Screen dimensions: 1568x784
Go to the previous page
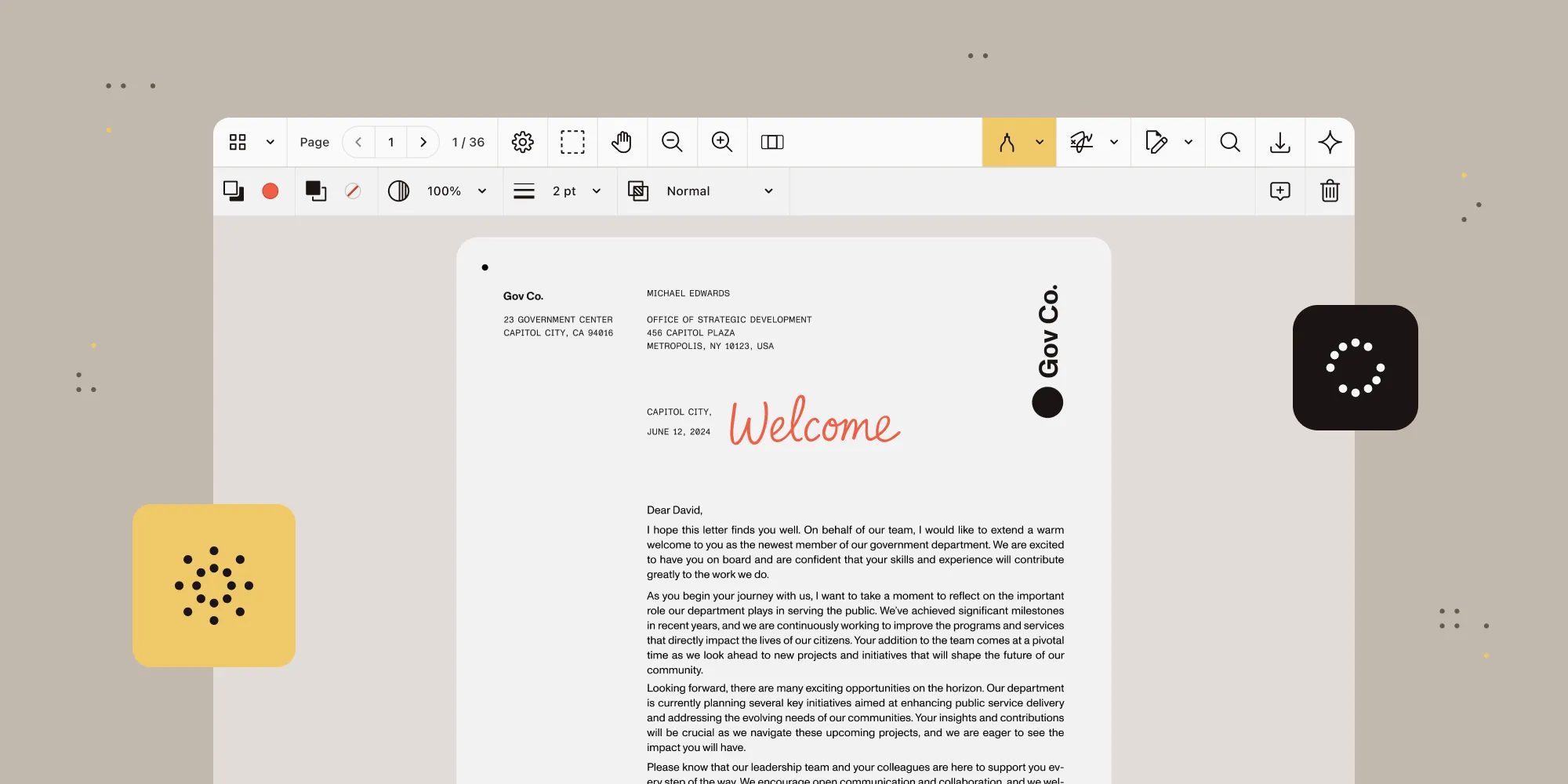tap(359, 142)
